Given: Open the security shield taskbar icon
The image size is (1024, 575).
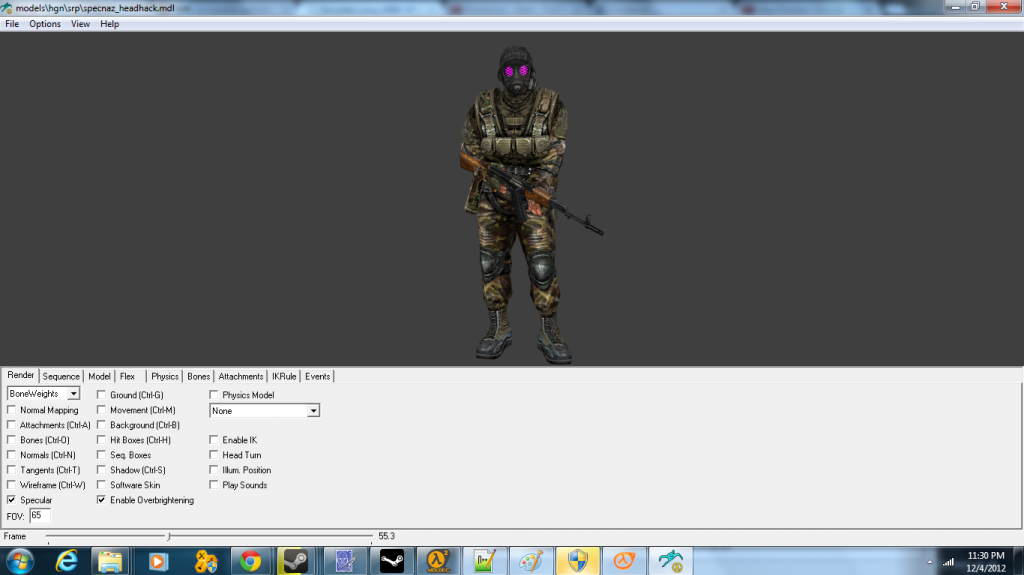Looking at the screenshot, I should click(x=578, y=561).
